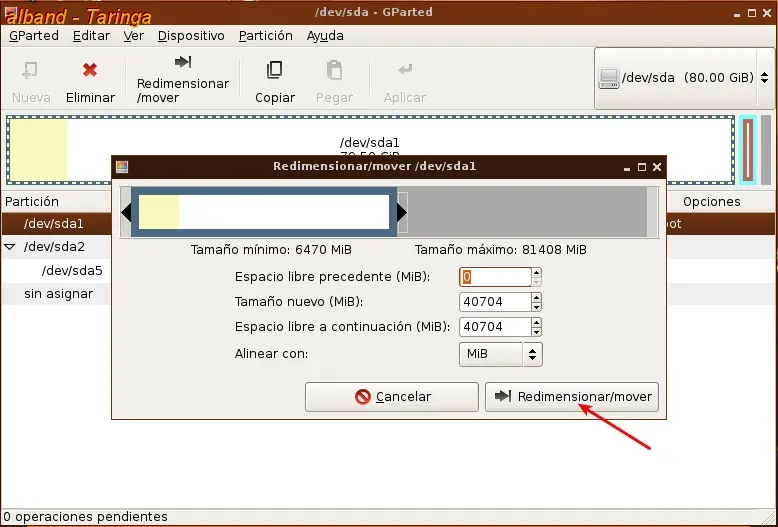Click the Nueva partition toolbar icon

tap(30, 70)
